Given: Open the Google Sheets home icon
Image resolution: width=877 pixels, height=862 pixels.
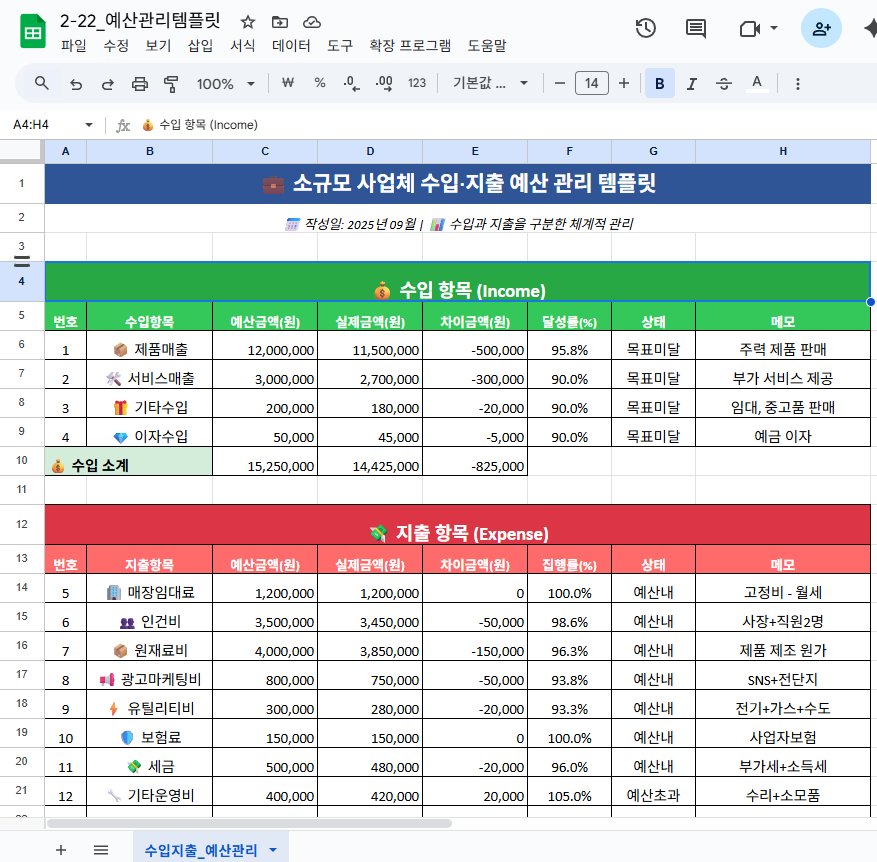Looking at the screenshot, I should tap(32, 31).
